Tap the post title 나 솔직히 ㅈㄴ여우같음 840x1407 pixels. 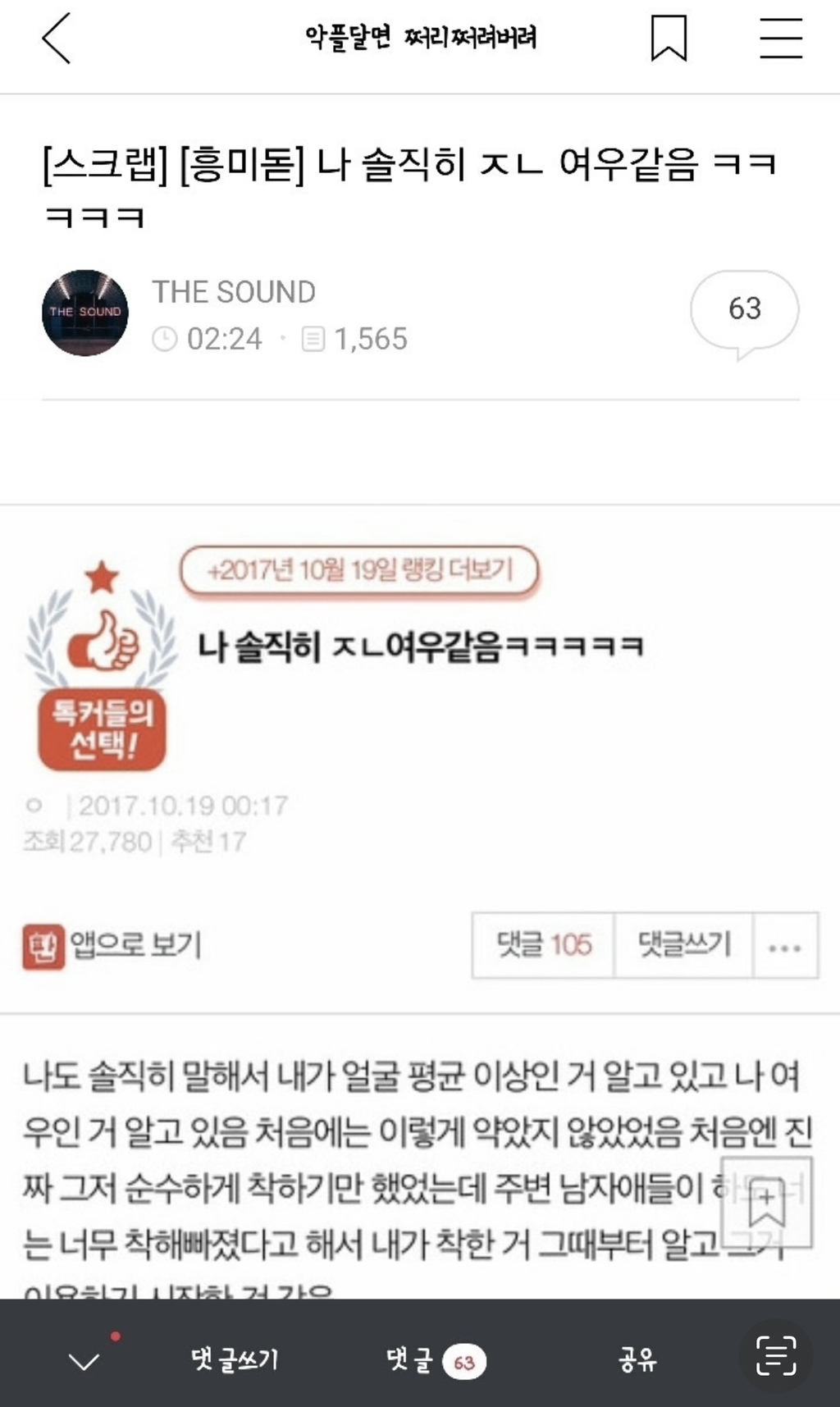pos(420,646)
